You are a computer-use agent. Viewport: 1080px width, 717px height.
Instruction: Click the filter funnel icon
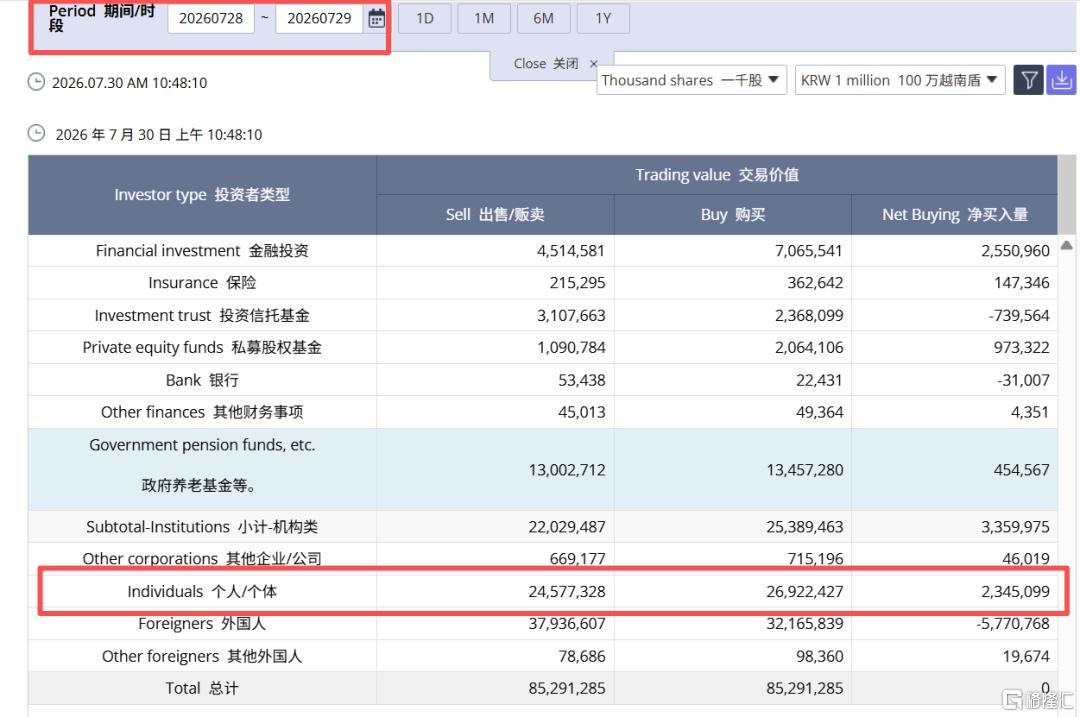(x=1028, y=81)
